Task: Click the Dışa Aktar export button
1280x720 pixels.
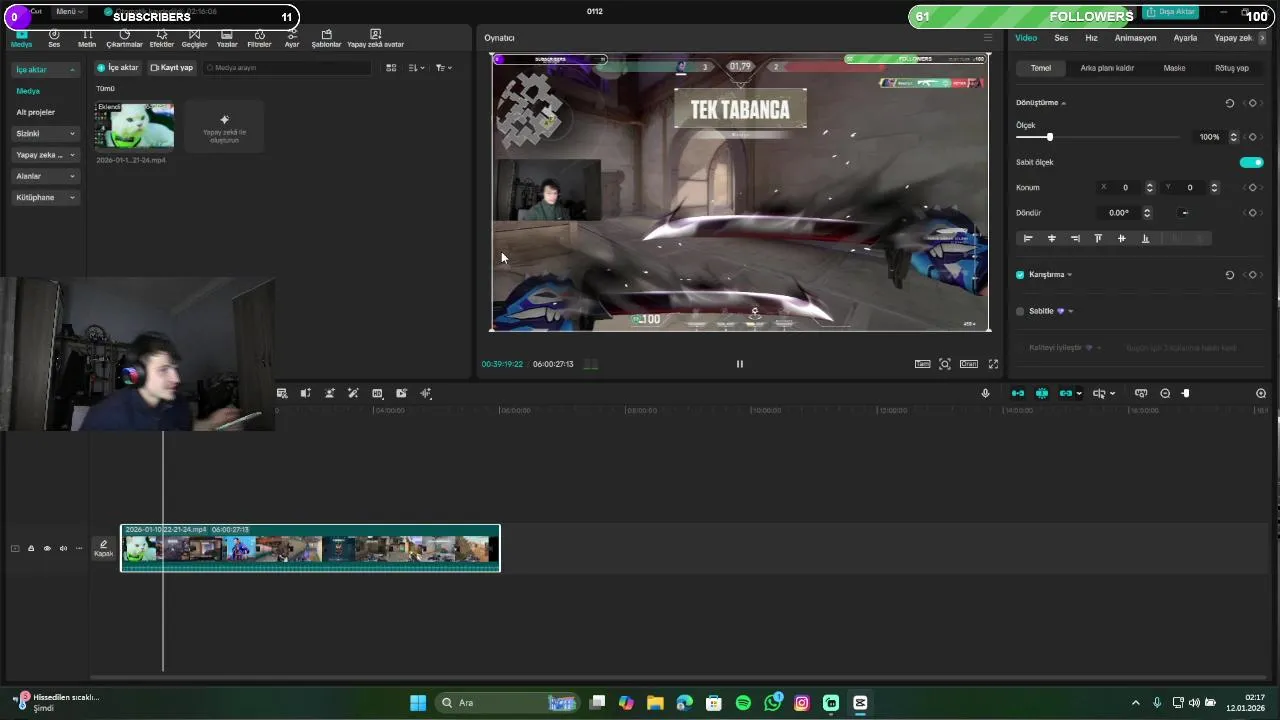Action: tap(1171, 12)
